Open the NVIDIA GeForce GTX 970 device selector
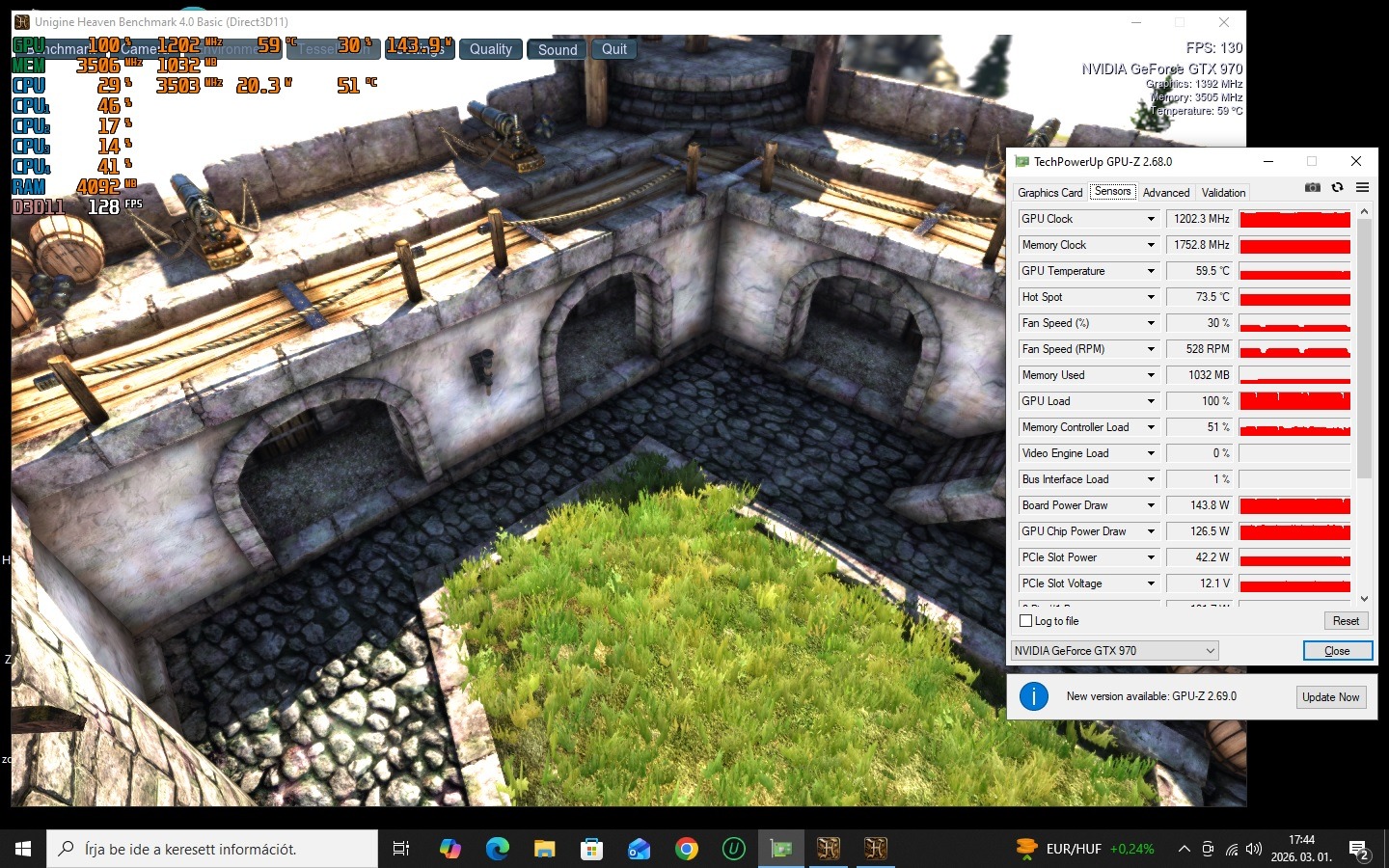Screen dimensions: 1389x868 pos(1115,651)
